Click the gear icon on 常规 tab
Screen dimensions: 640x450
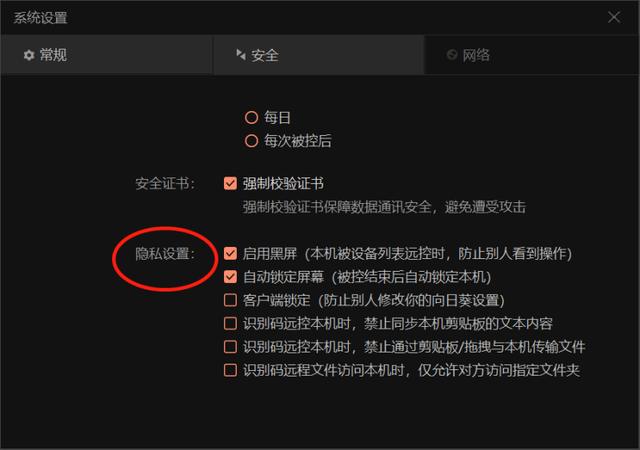(x=29, y=55)
